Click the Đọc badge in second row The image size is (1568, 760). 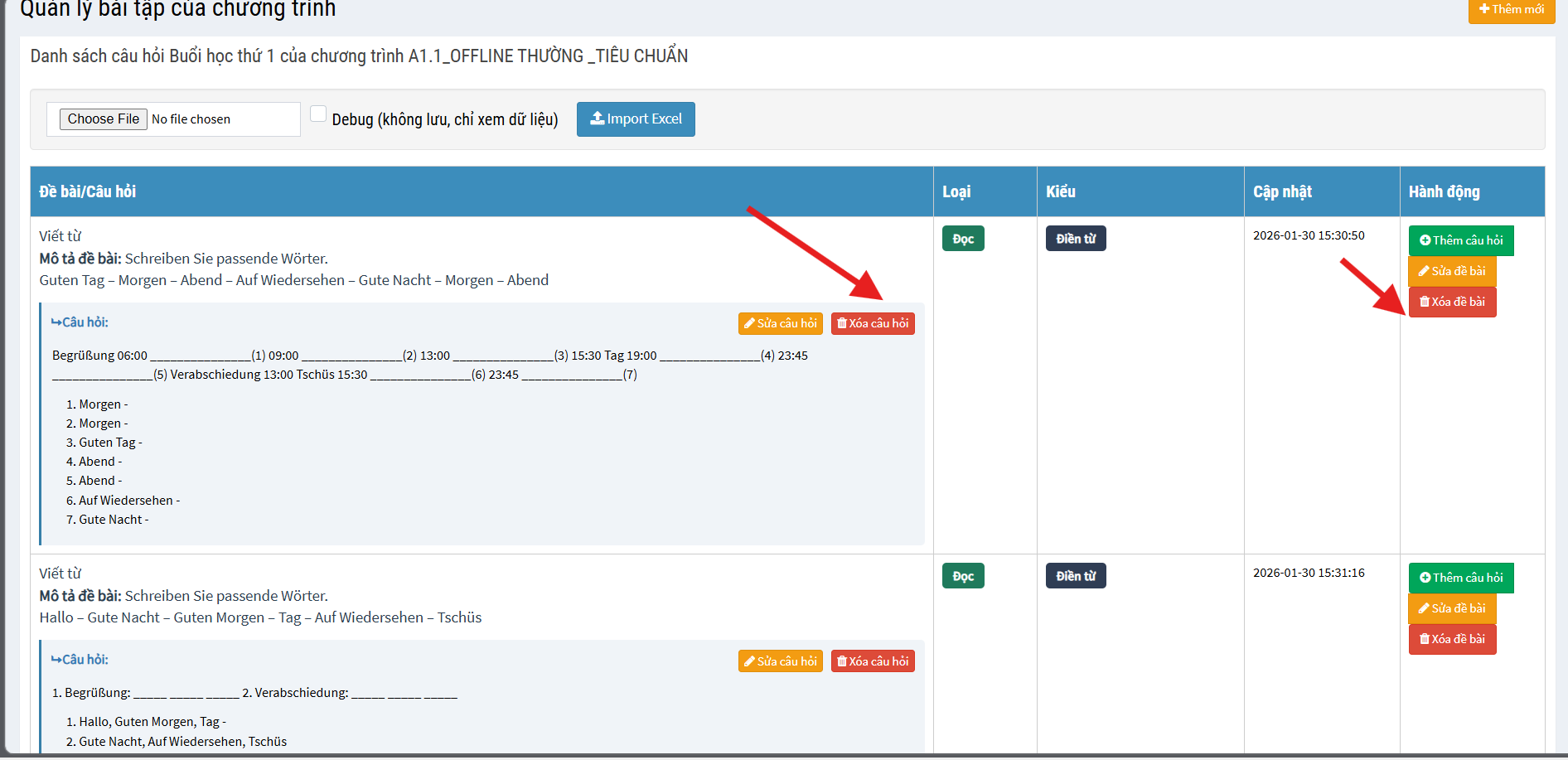click(x=963, y=576)
